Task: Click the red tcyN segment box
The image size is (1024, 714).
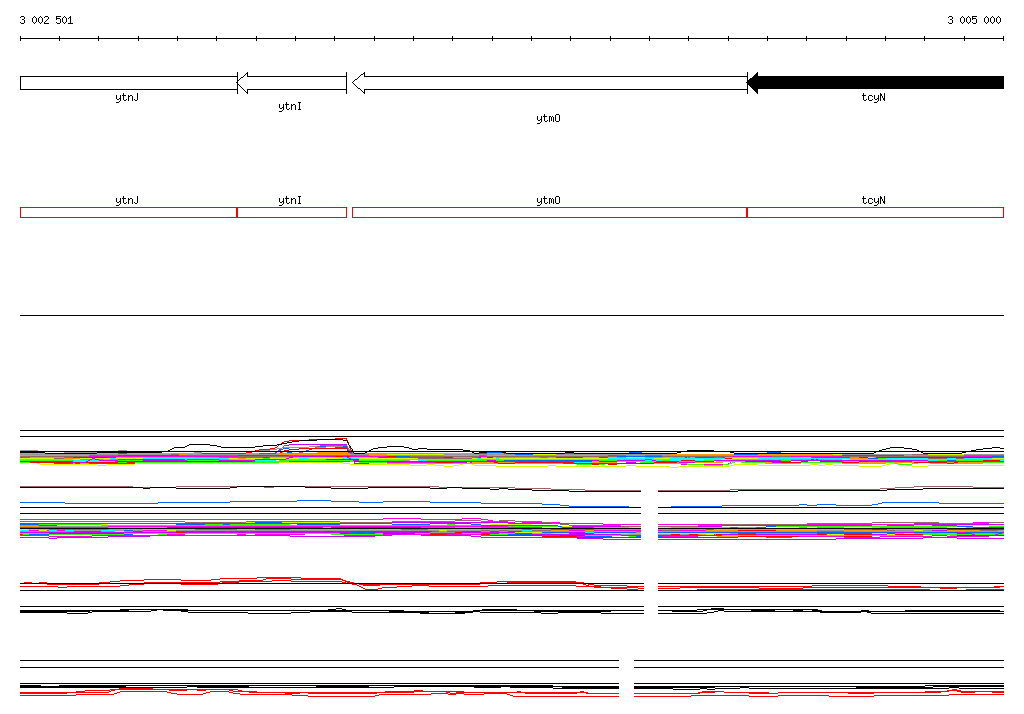Action: pos(875,212)
